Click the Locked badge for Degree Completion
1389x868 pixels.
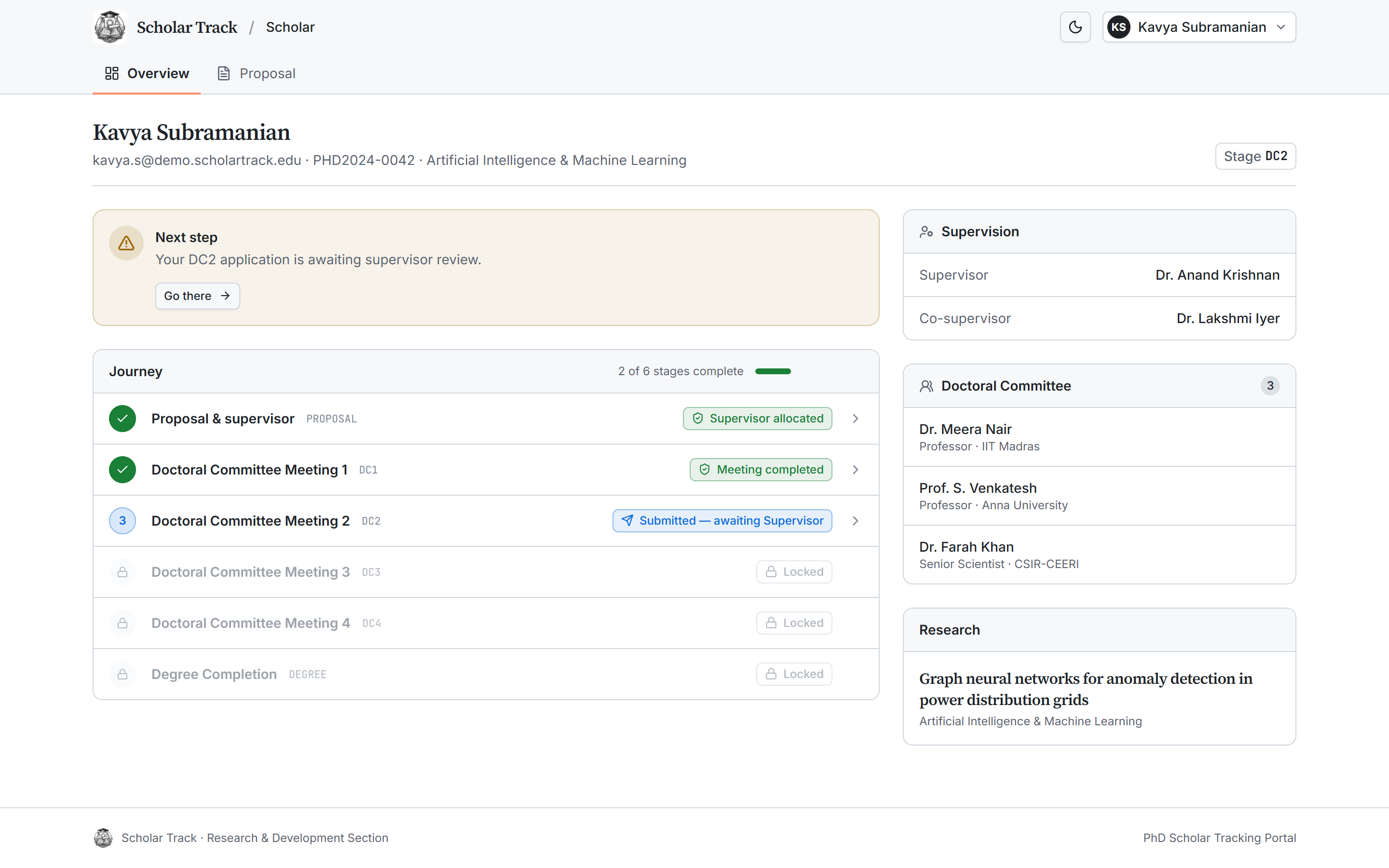coord(794,674)
